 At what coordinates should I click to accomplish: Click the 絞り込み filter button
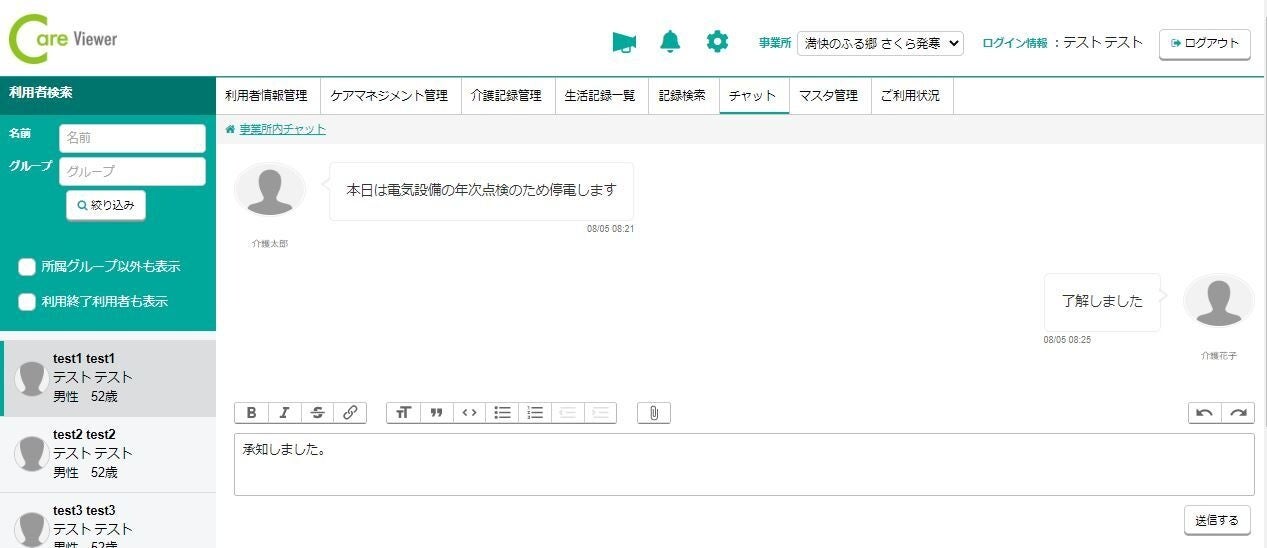[105, 205]
